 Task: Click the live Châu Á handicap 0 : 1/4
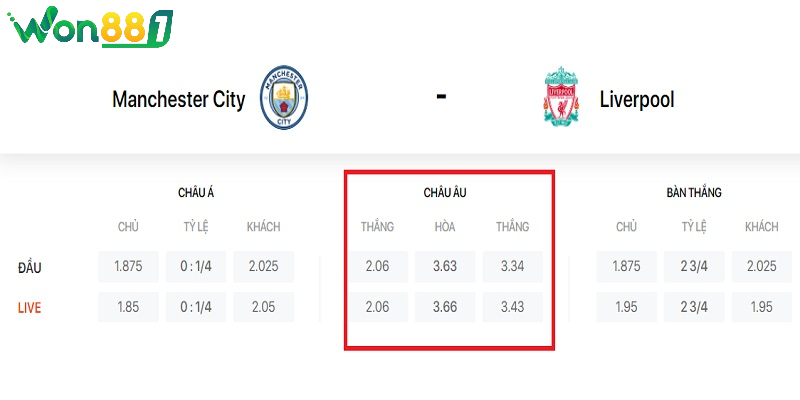click(x=196, y=307)
